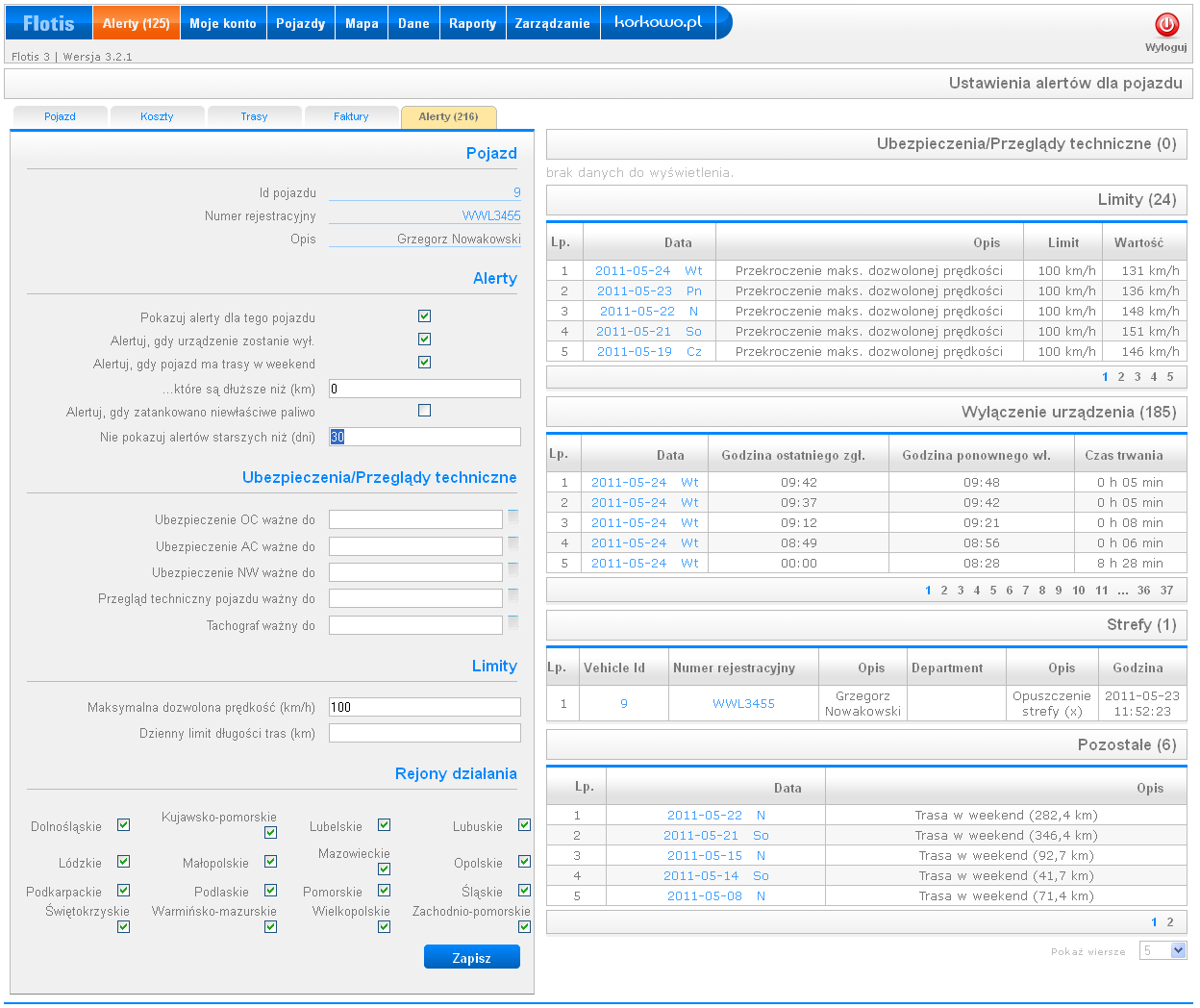Viewport: 1200px width, 1008px height.
Task: Open Vehicle Id 9 link in Strefy table
Action: [x=624, y=703]
